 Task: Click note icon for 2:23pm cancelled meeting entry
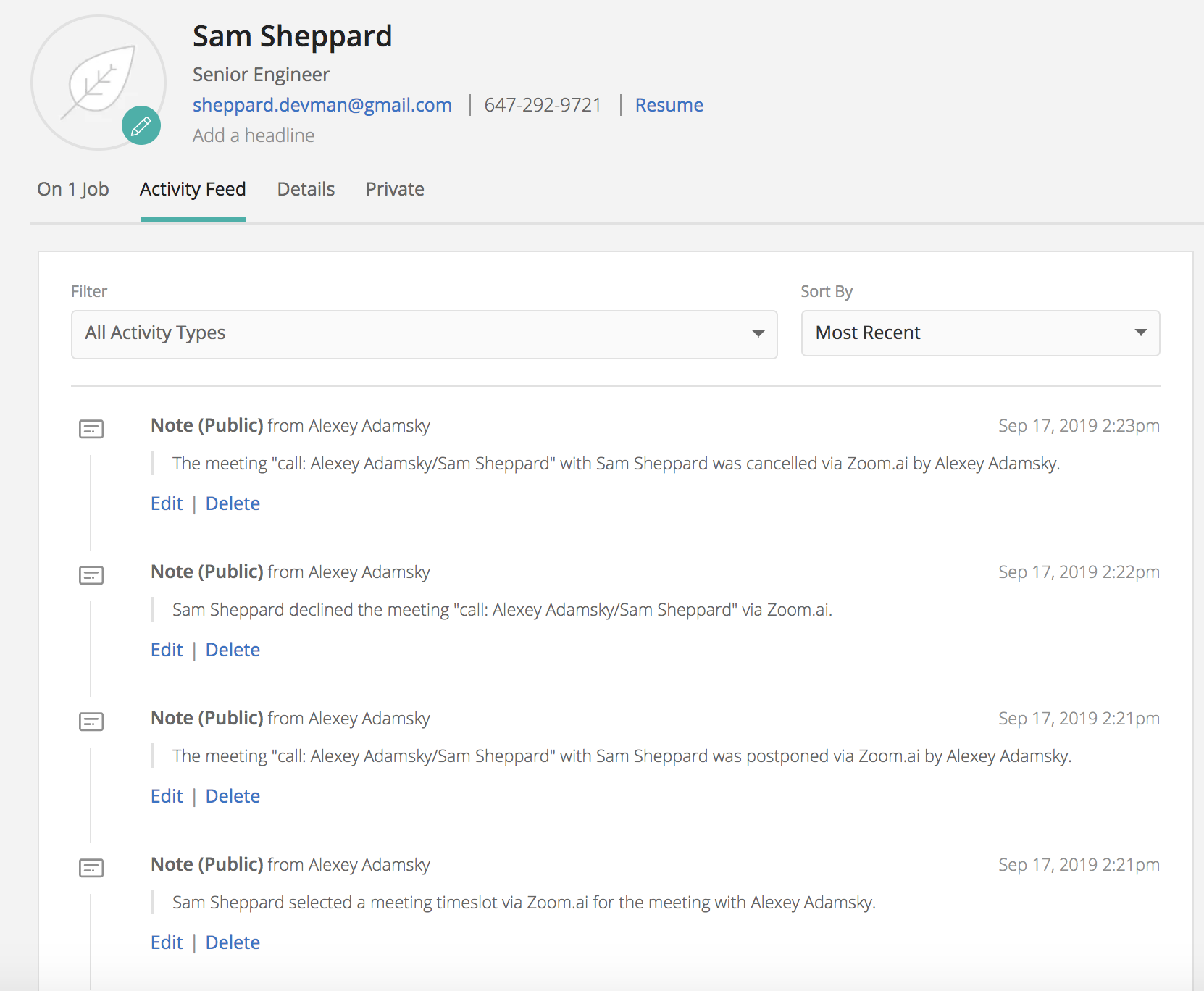91,429
